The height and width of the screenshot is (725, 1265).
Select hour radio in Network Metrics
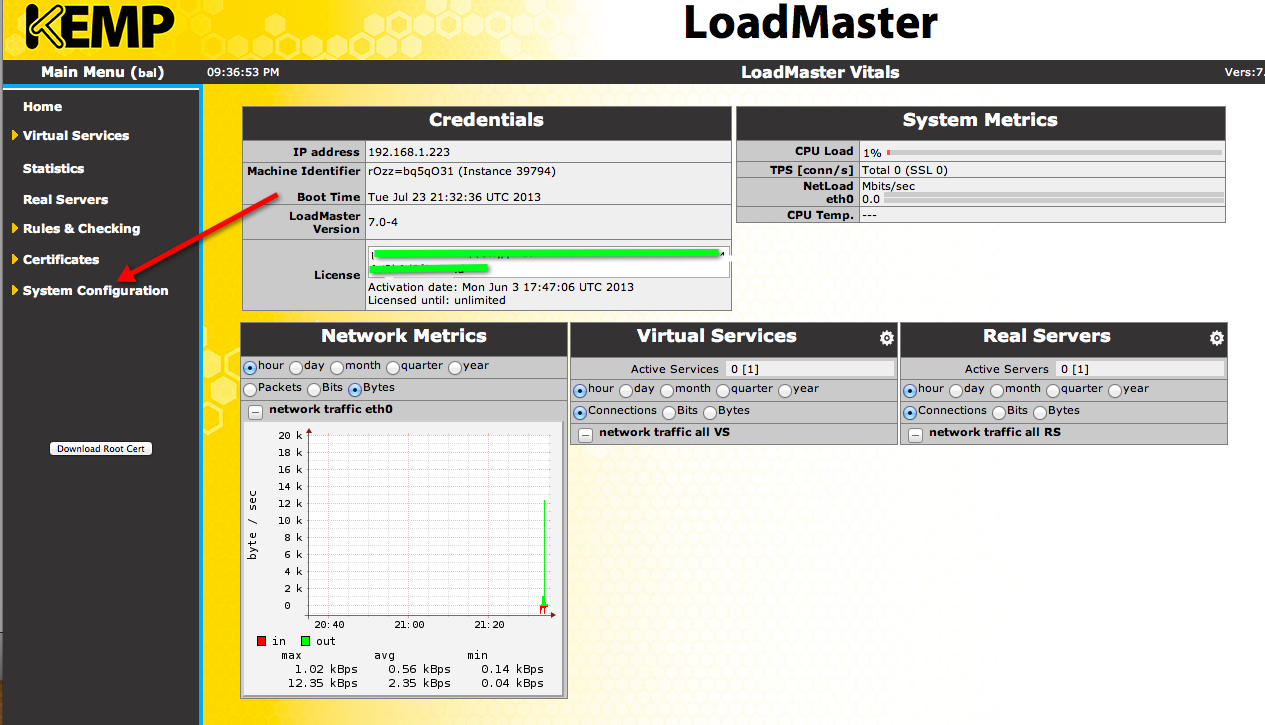[x=250, y=367]
